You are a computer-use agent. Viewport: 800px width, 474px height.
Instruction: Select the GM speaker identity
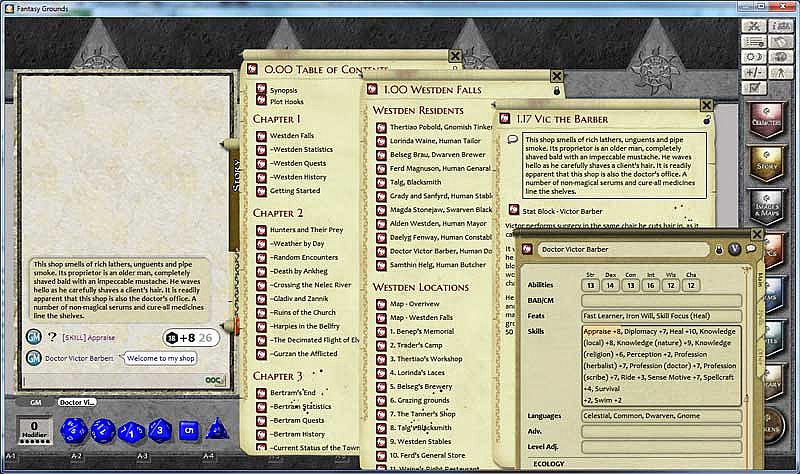[35, 402]
